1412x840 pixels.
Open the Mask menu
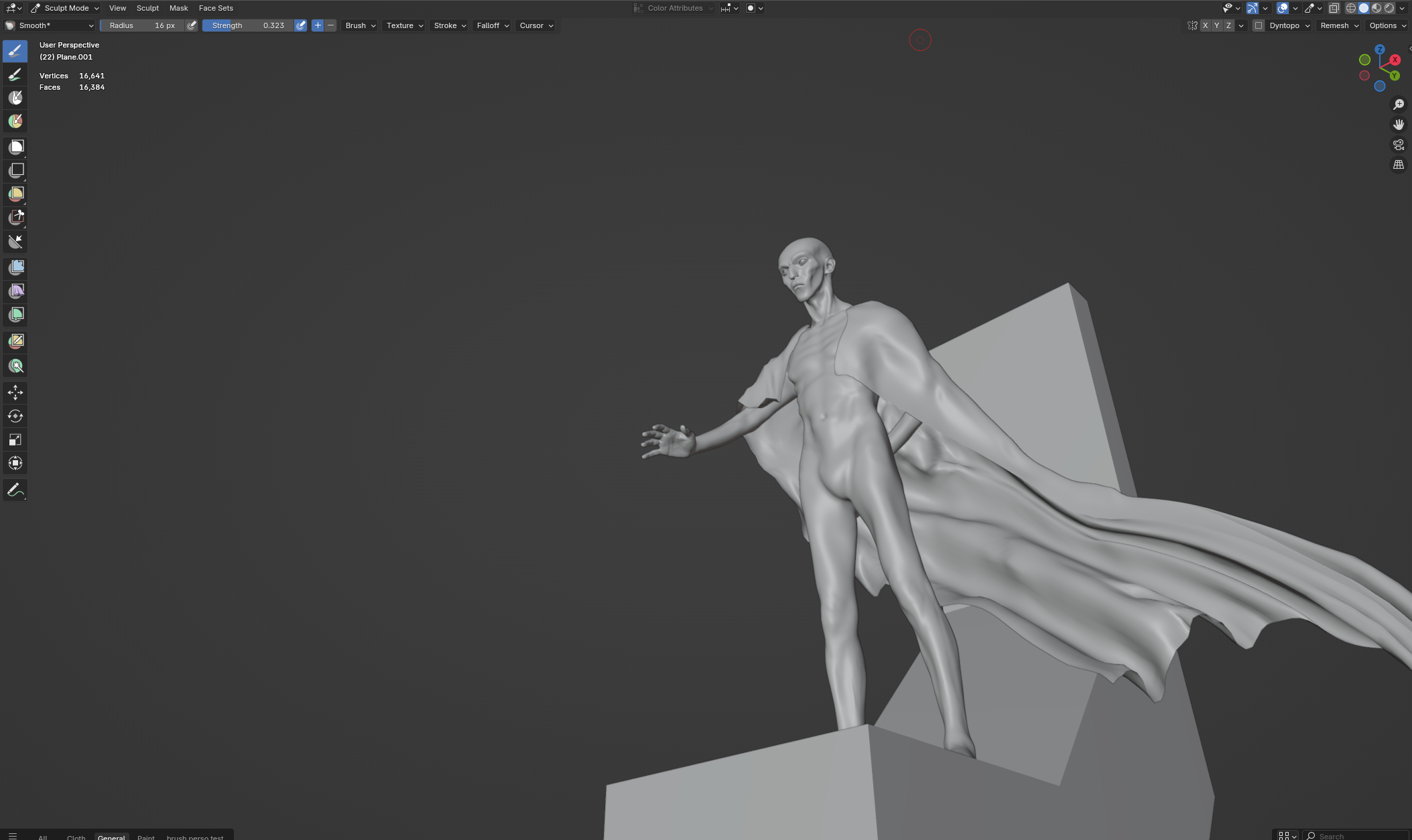point(178,8)
